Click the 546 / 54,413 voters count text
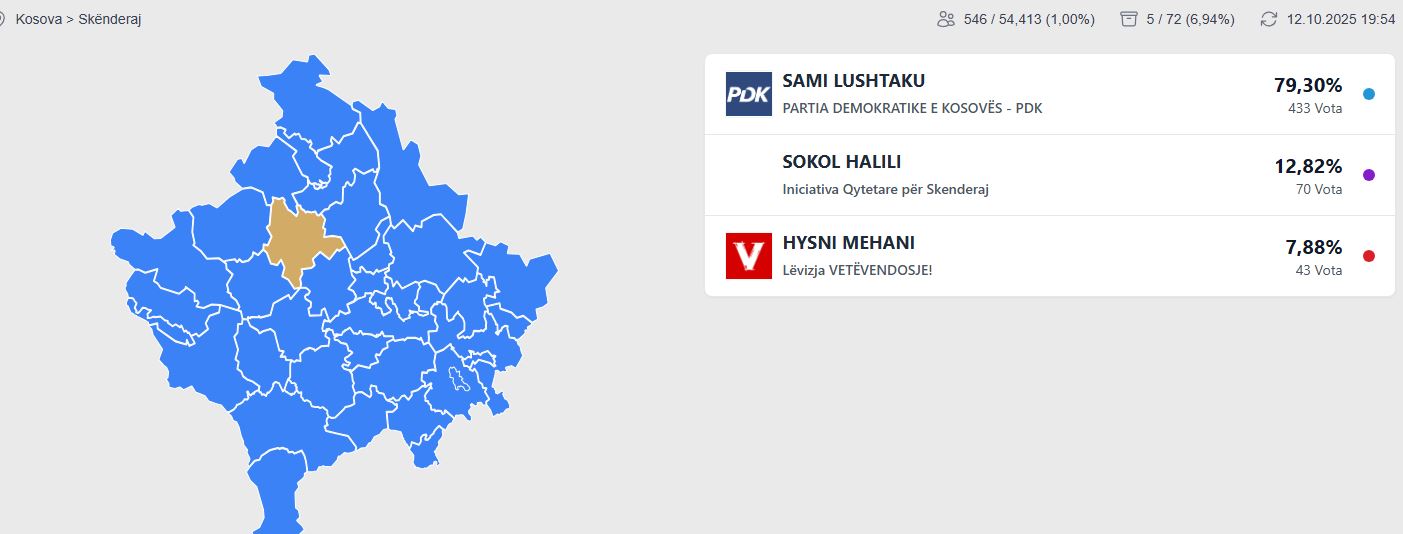Screen dimensions: 1403x534 pyautogui.click(x=1029, y=19)
